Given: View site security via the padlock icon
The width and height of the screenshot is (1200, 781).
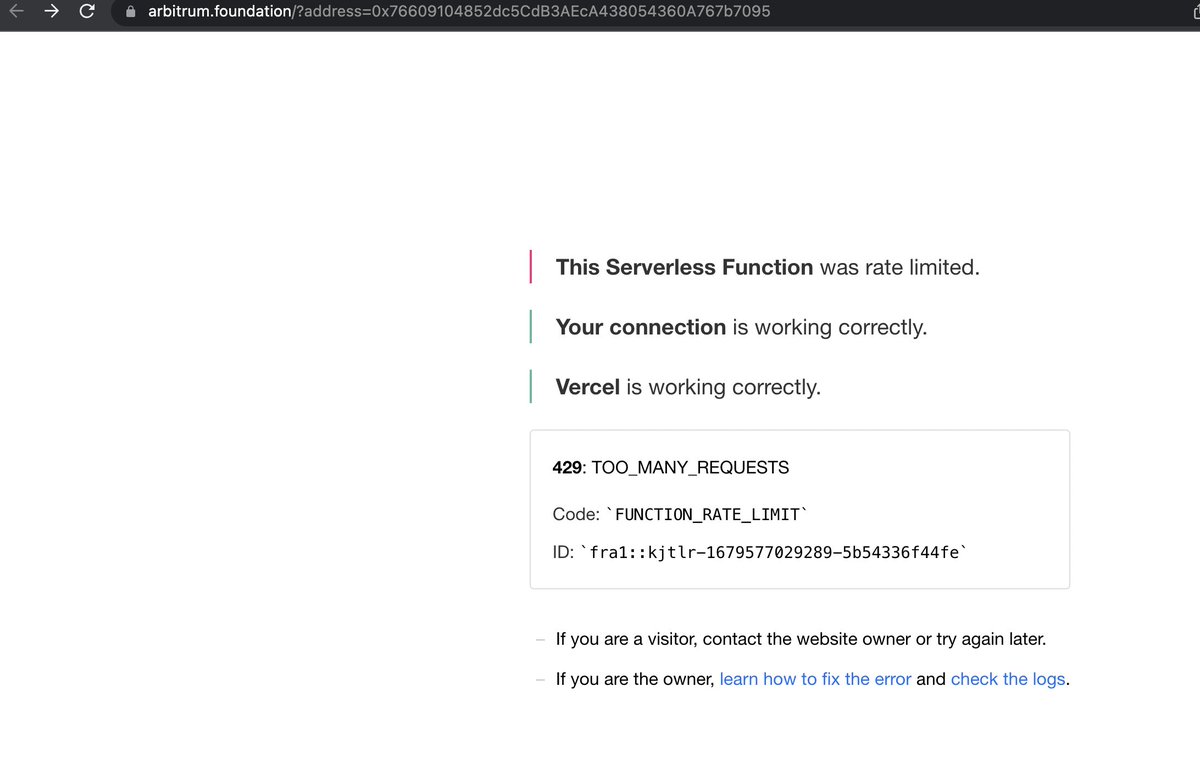Looking at the screenshot, I should click(130, 12).
